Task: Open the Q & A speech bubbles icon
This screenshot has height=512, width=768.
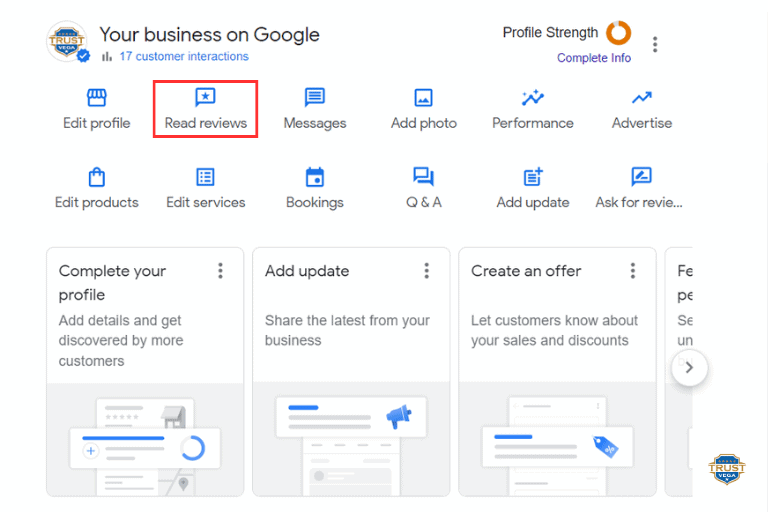Action: pyautogui.click(x=424, y=176)
